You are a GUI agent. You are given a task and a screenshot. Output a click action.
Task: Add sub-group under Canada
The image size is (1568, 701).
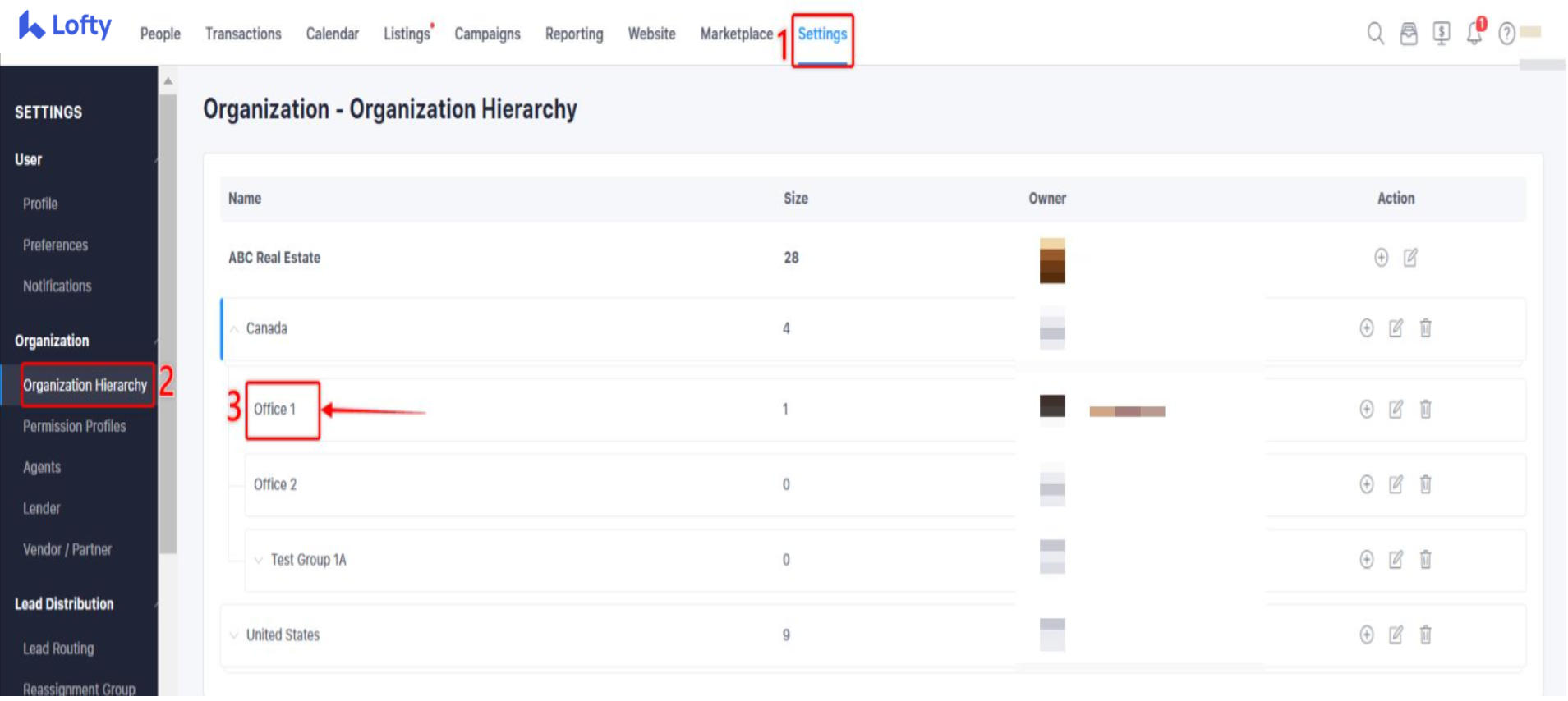(x=1367, y=328)
